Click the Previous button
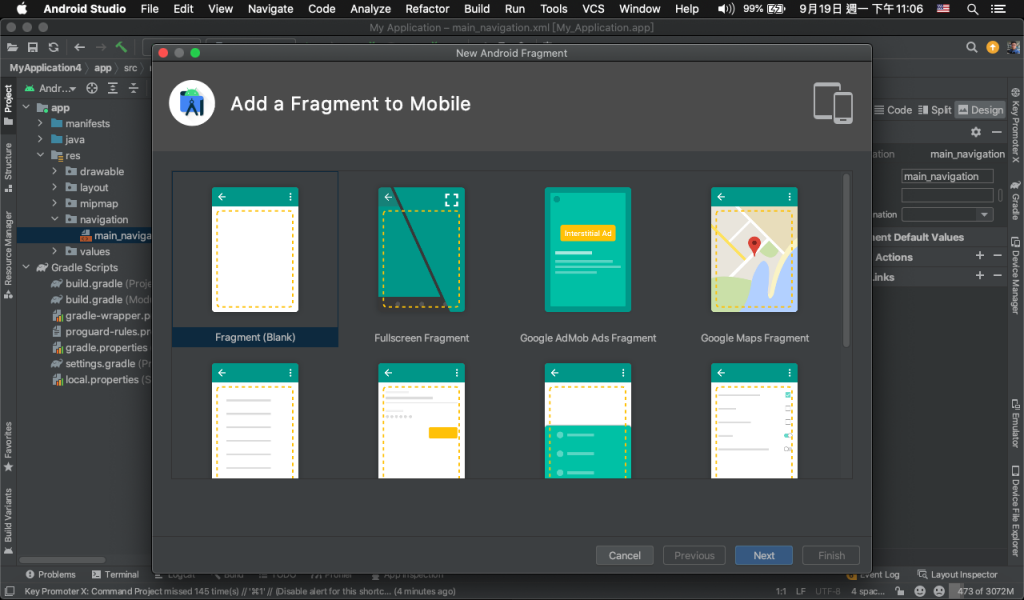 point(694,555)
